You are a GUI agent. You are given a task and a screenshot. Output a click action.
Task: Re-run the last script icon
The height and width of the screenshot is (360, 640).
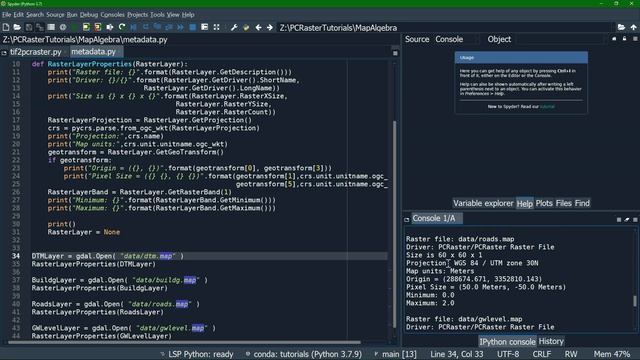[122, 27]
